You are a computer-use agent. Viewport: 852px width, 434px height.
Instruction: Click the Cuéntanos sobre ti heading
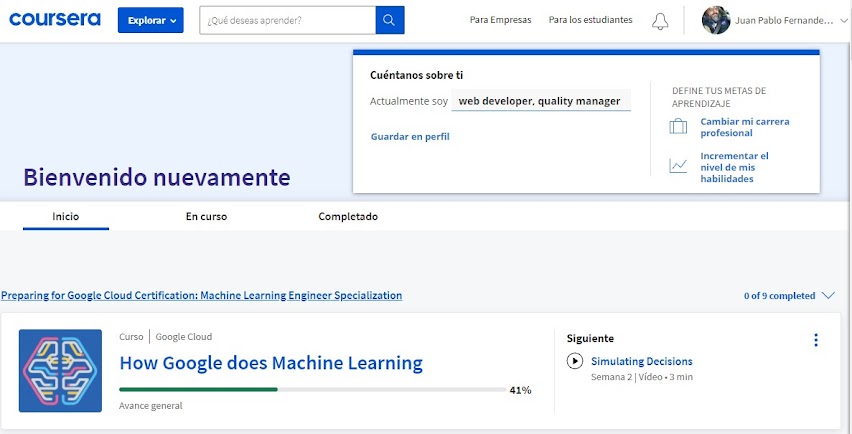tap(416, 75)
